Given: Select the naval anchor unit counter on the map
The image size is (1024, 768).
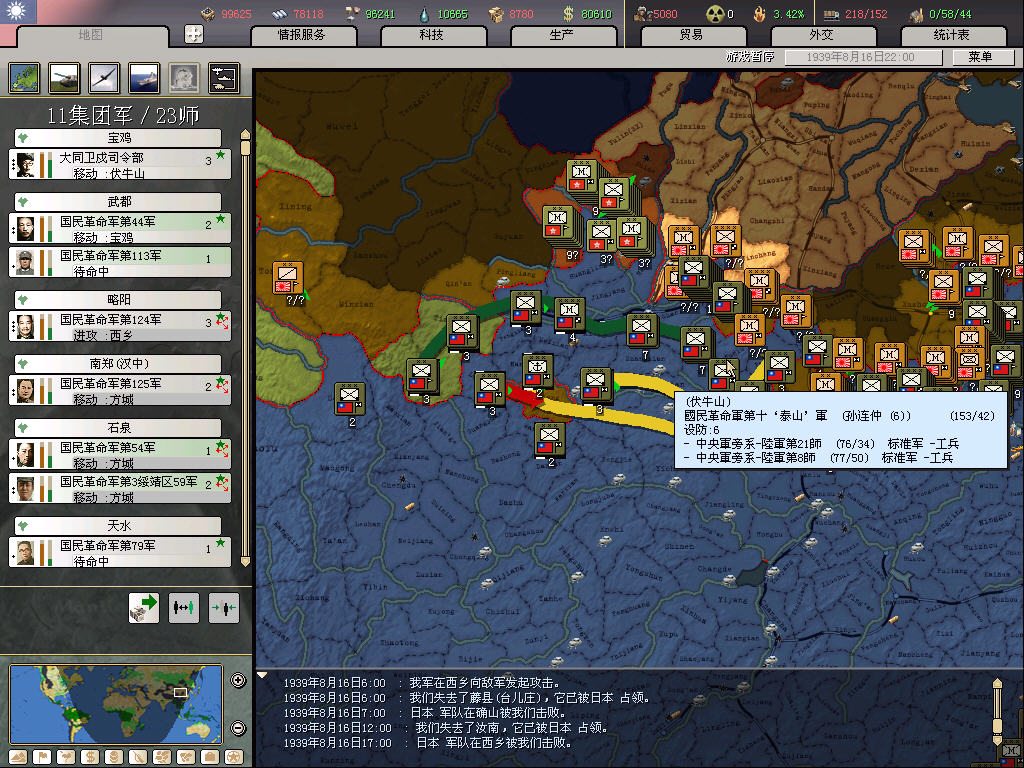Looking at the screenshot, I should (537, 371).
